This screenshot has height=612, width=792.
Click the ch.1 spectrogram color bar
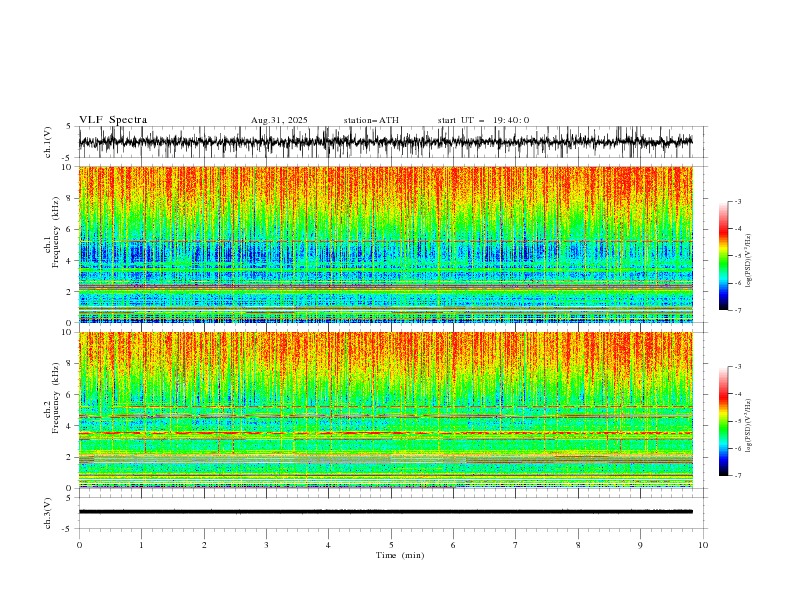[723, 256]
